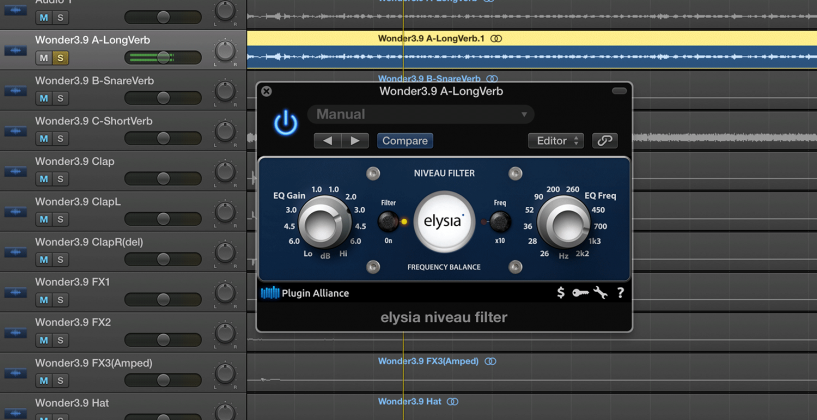Mute the Wonder3.9 Clap track
The height and width of the screenshot is (420, 817).
[x=44, y=179]
